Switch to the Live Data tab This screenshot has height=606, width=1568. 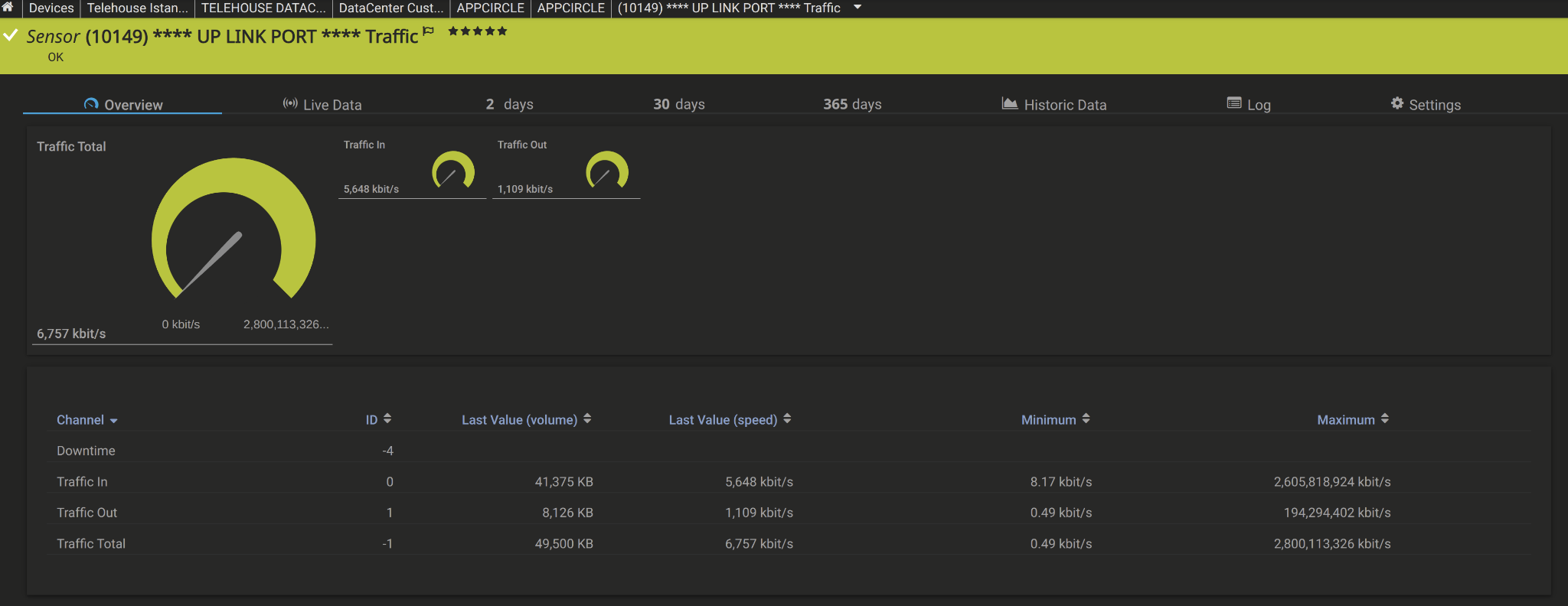pos(322,104)
